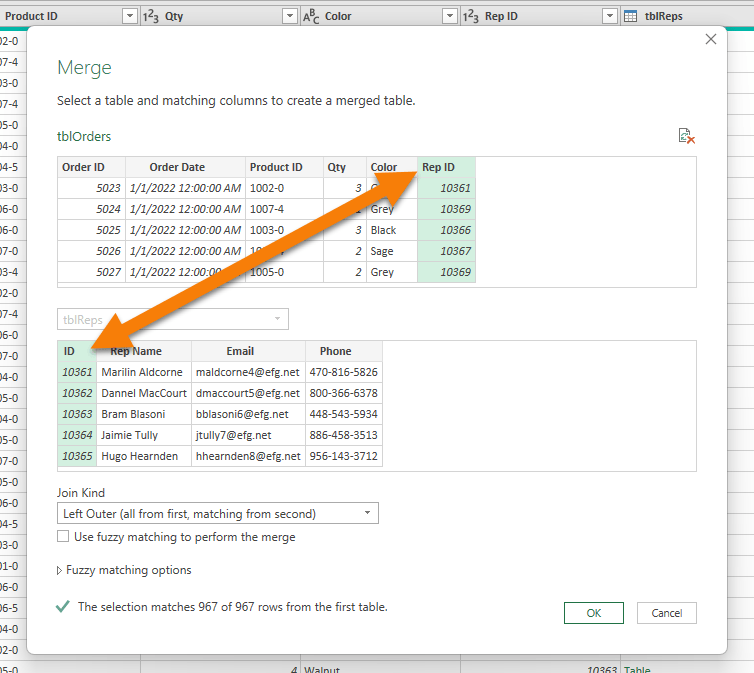Open the Qty column filter dropdown
The image size is (754, 673).
click(x=289, y=16)
